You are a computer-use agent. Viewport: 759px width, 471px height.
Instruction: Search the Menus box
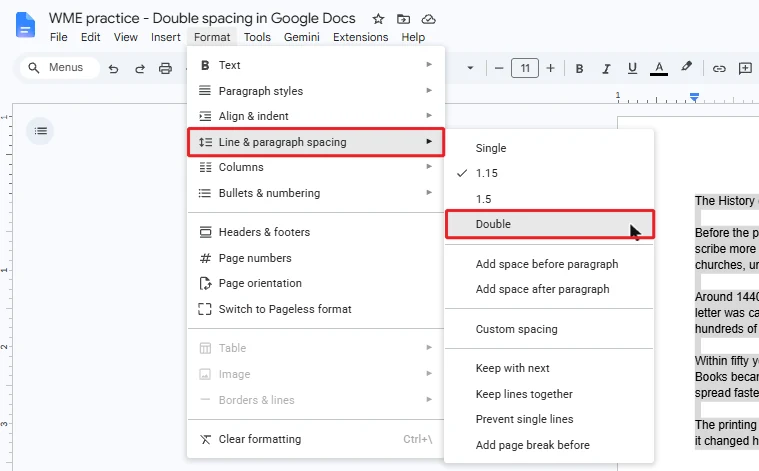click(x=60, y=67)
